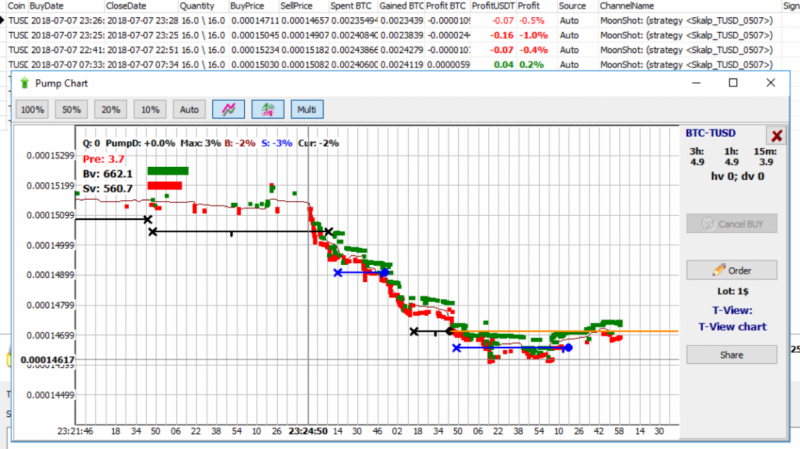Maximize the Pump Chart window
The width and height of the screenshot is (800, 449).
733,83
